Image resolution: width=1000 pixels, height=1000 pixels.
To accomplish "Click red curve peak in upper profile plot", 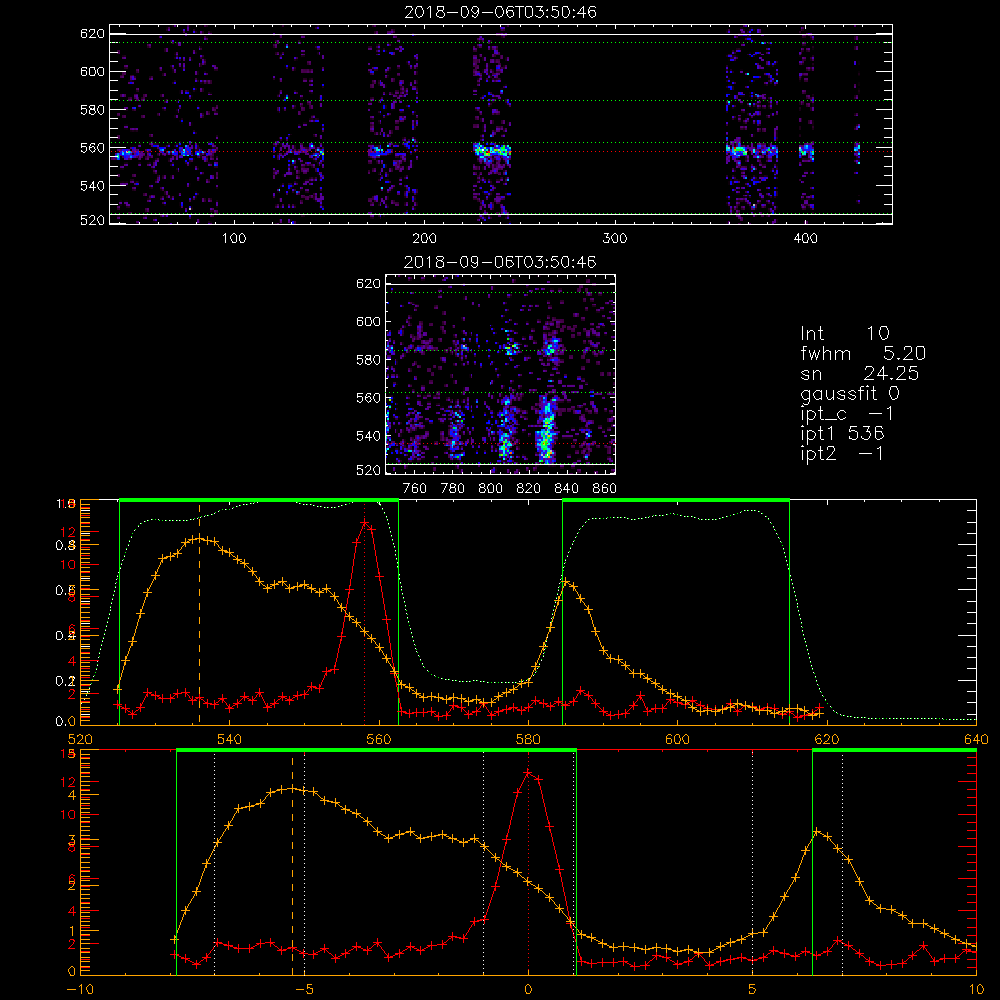I will click(x=364, y=523).
